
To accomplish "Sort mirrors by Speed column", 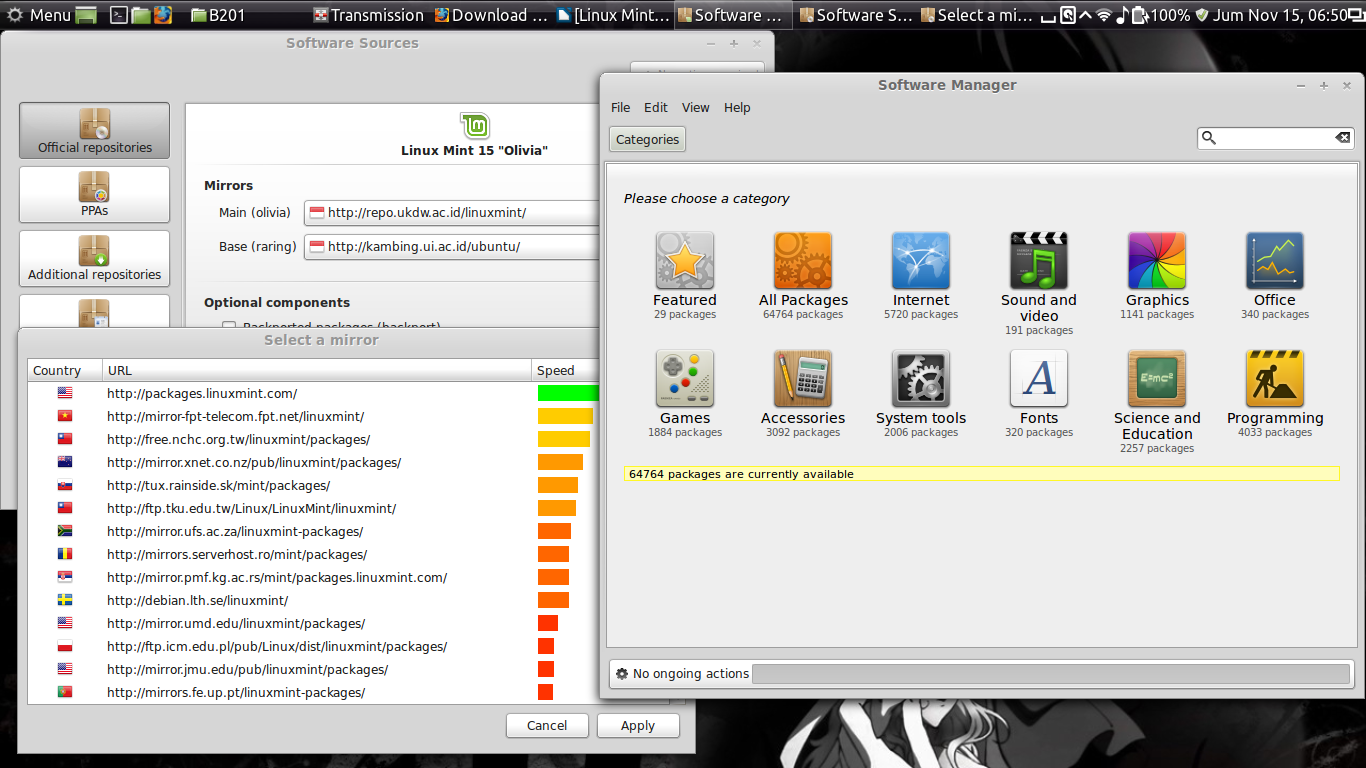I will [x=566, y=371].
